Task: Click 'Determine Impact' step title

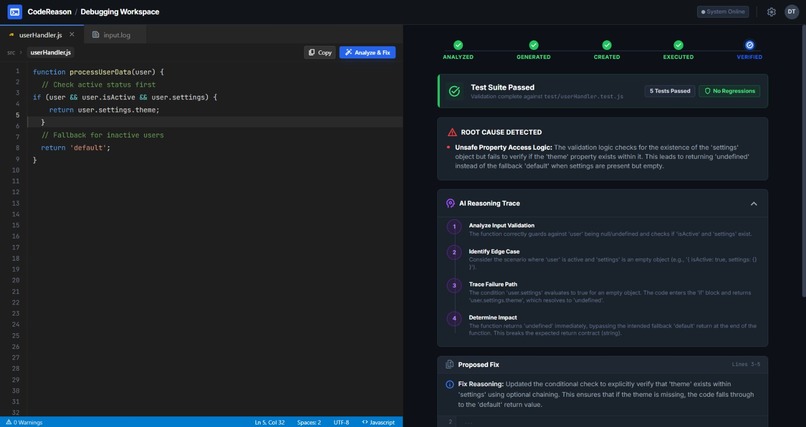Action: click(x=492, y=318)
